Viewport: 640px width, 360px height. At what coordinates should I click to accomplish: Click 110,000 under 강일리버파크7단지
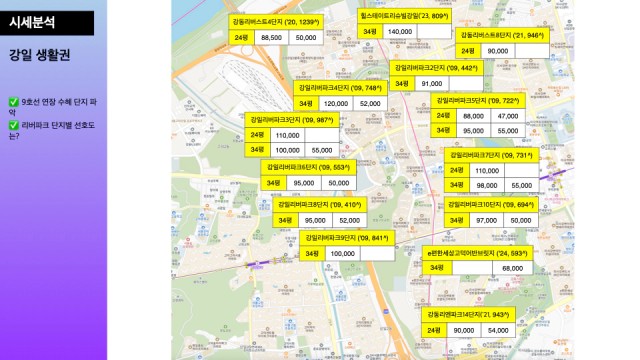pos(487,171)
